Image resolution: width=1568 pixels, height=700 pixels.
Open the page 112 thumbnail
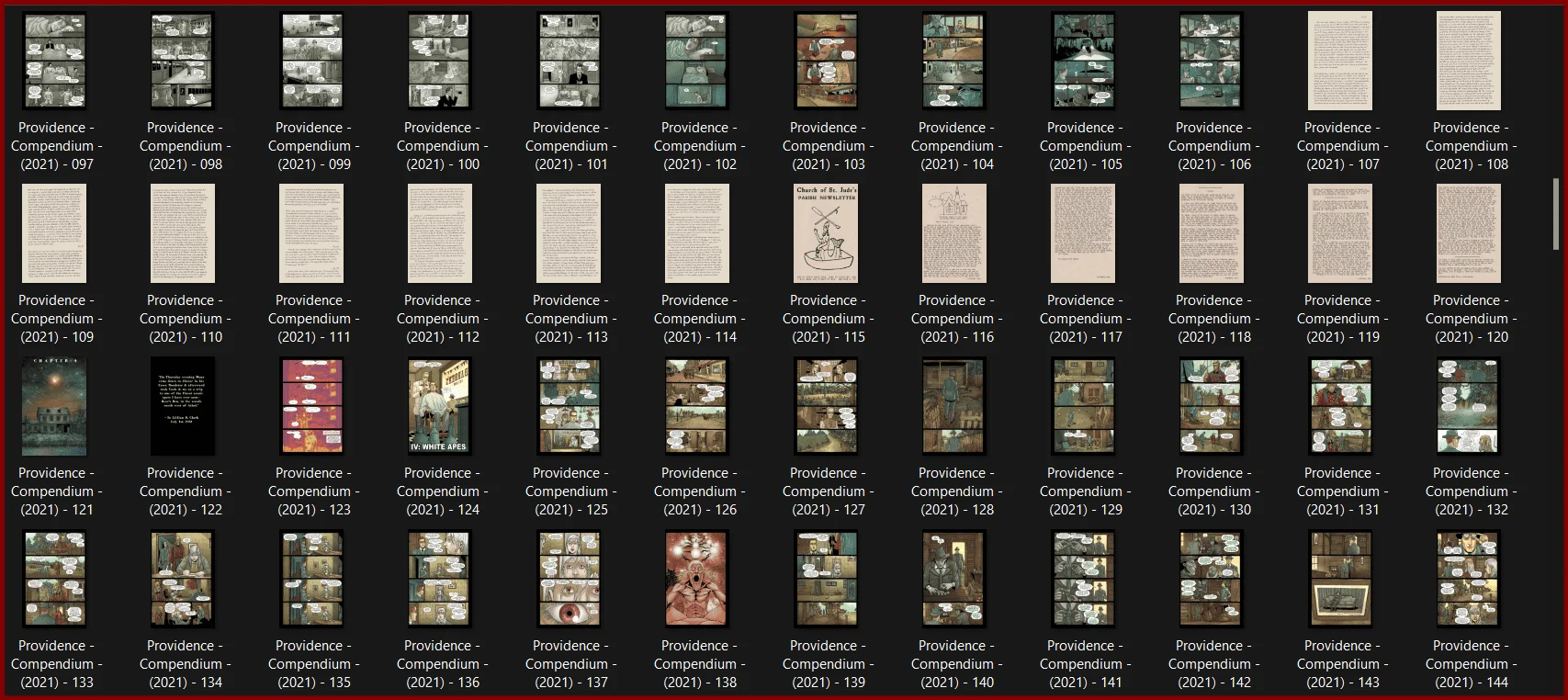440,233
